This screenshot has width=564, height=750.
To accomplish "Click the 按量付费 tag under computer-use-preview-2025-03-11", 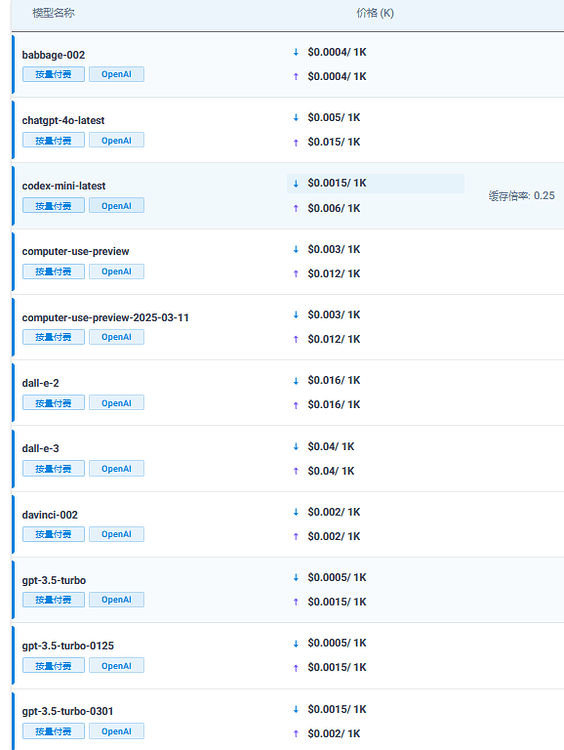I will tap(53, 337).
